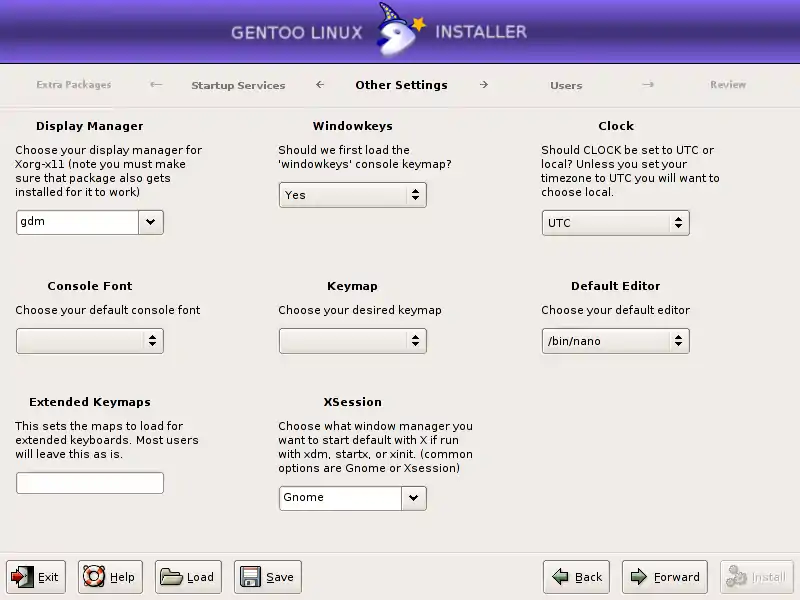800x600 pixels.
Task: Click the Exit door icon
Action: click(x=22, y=577)
